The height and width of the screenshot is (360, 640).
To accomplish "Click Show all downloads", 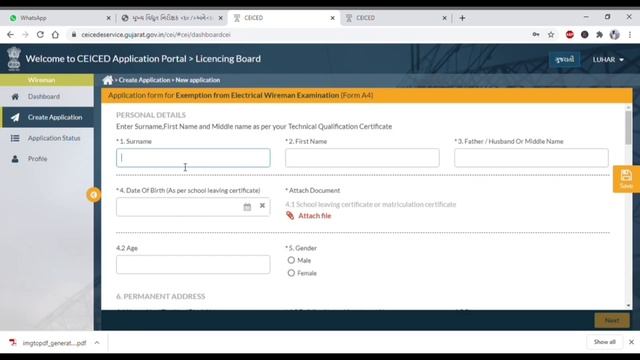I will click(604, 342).
